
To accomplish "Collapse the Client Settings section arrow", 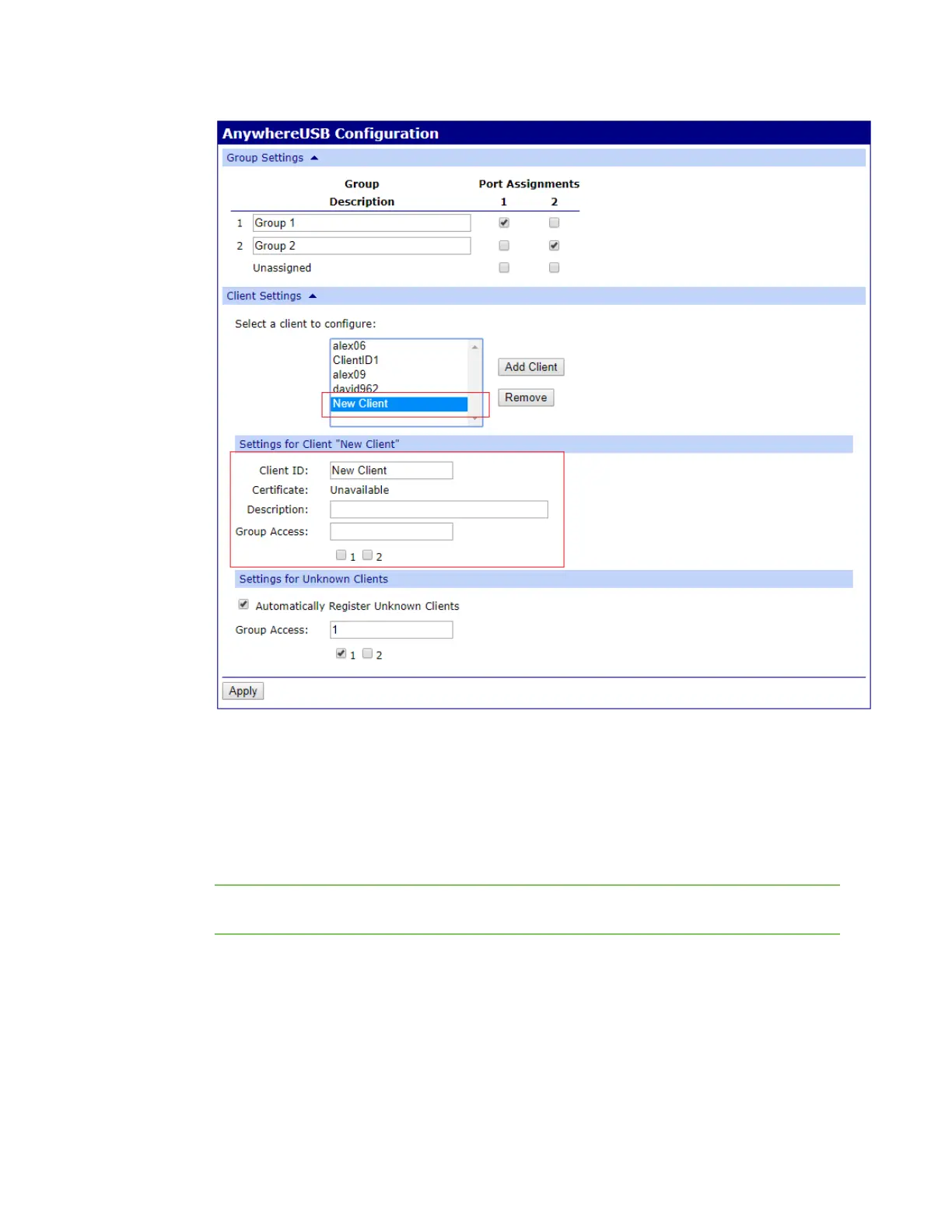I will pyautogui.click(x=313, y=296).
